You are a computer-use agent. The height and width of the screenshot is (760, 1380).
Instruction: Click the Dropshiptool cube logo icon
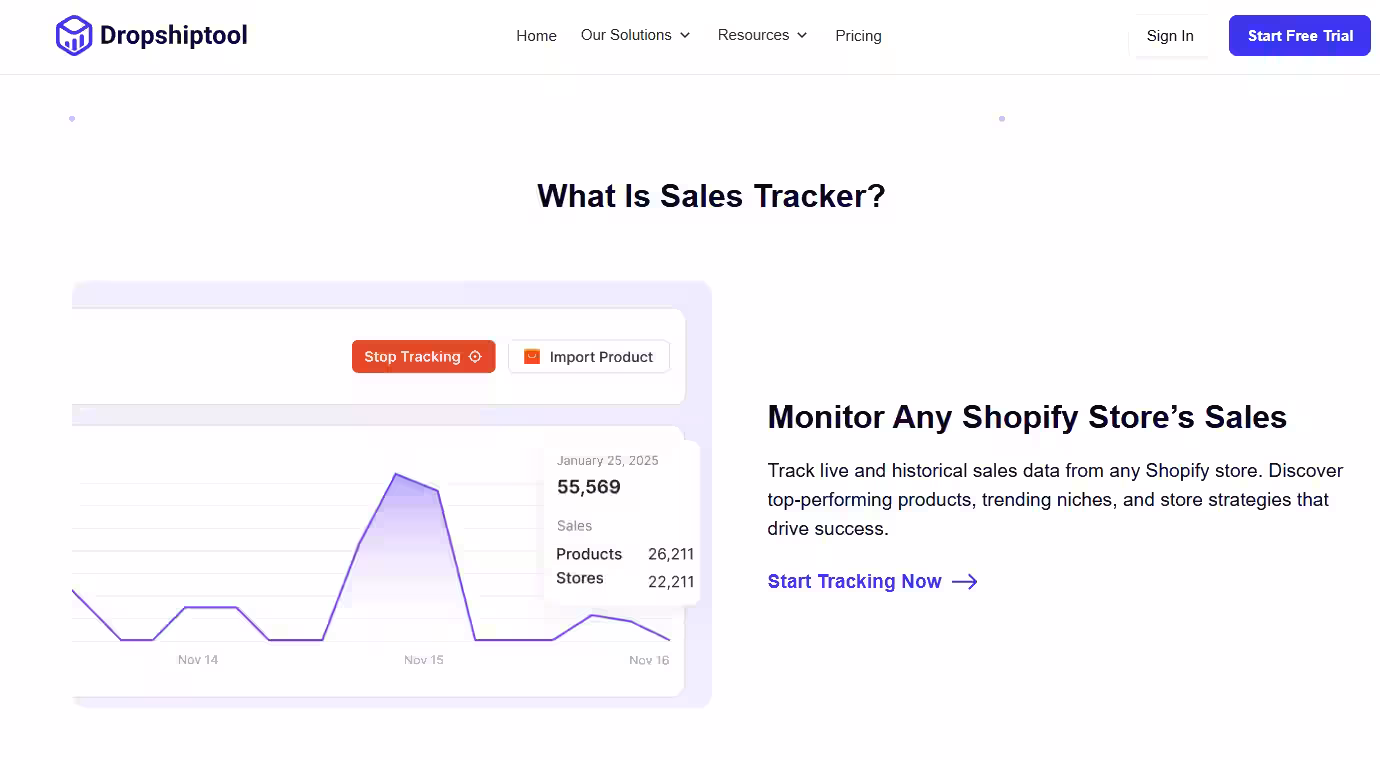[x=72, y=34]
